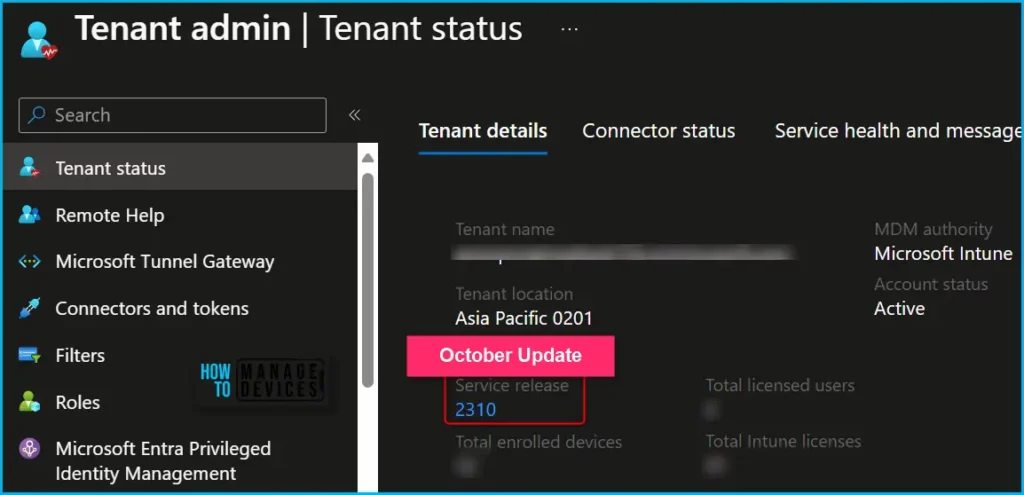This screenshot has height=495, width=1024.
Task: Open the ellipsis more options menu
Action: coord(569,29)
